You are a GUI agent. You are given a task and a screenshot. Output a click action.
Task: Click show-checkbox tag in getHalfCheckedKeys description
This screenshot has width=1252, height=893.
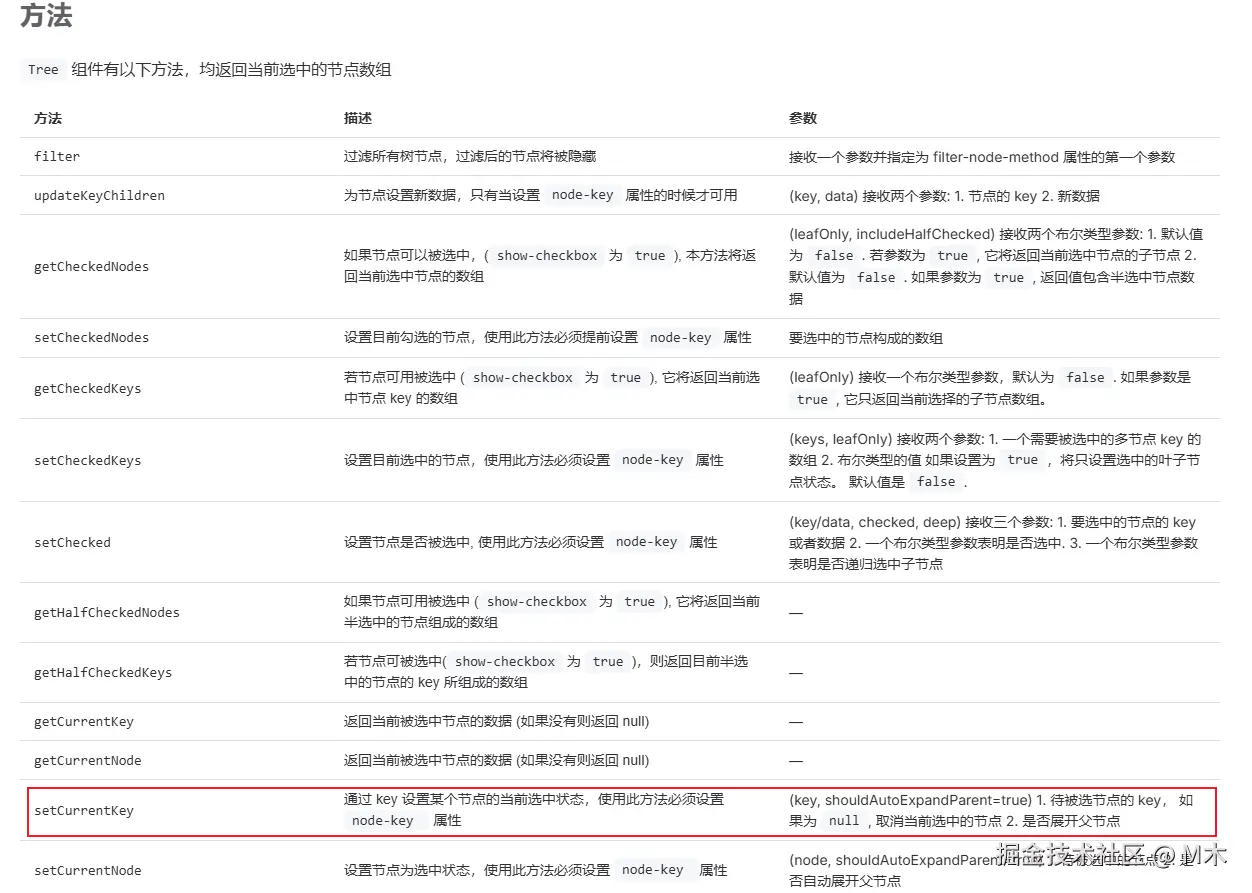(x=505, y=661)
